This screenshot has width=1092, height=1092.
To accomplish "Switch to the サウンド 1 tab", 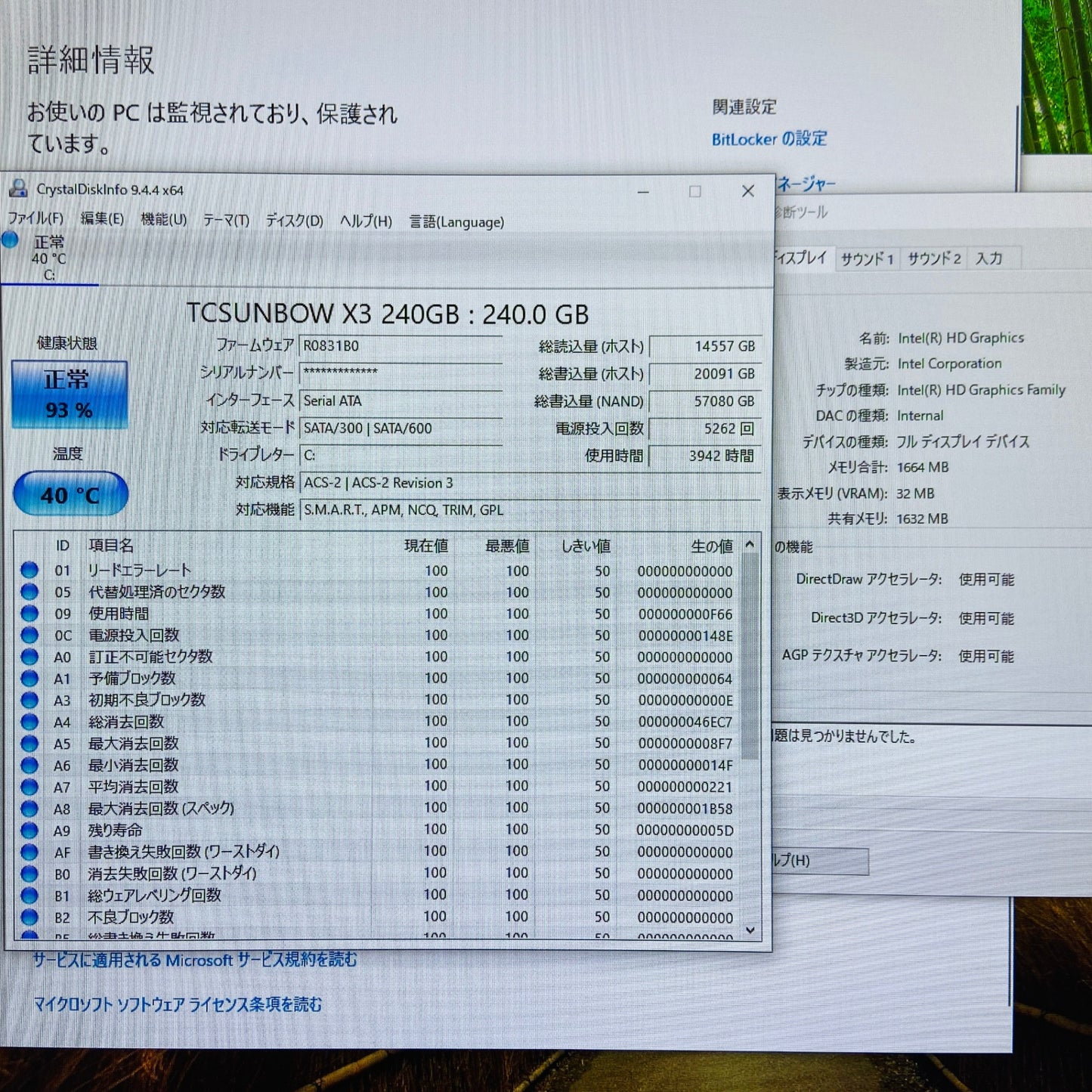I will point(867,258).
